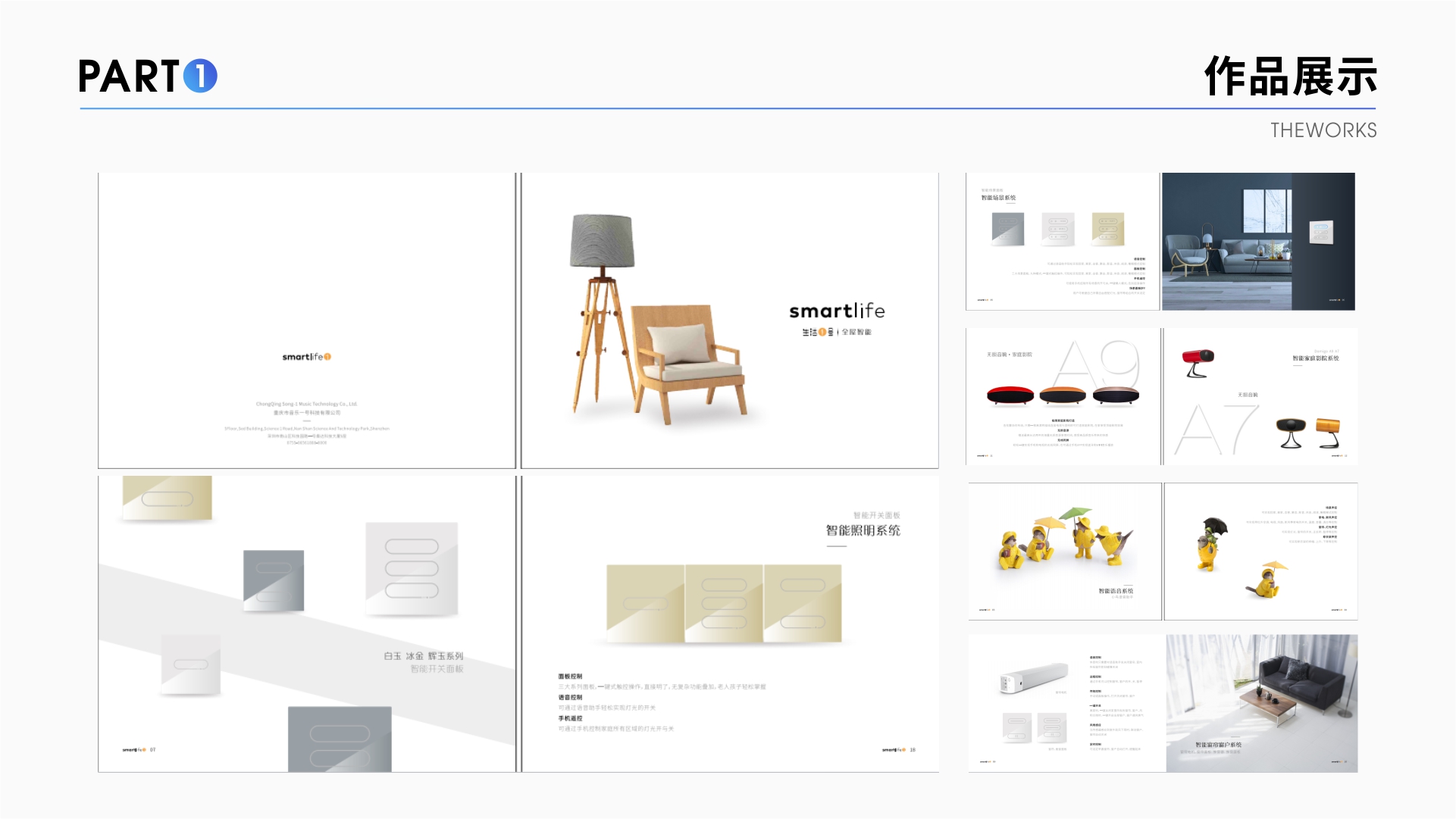The height and width of the screenshot is (819, 1456).
Task: Select the white three-button switch panel
Action: (412, 568)
